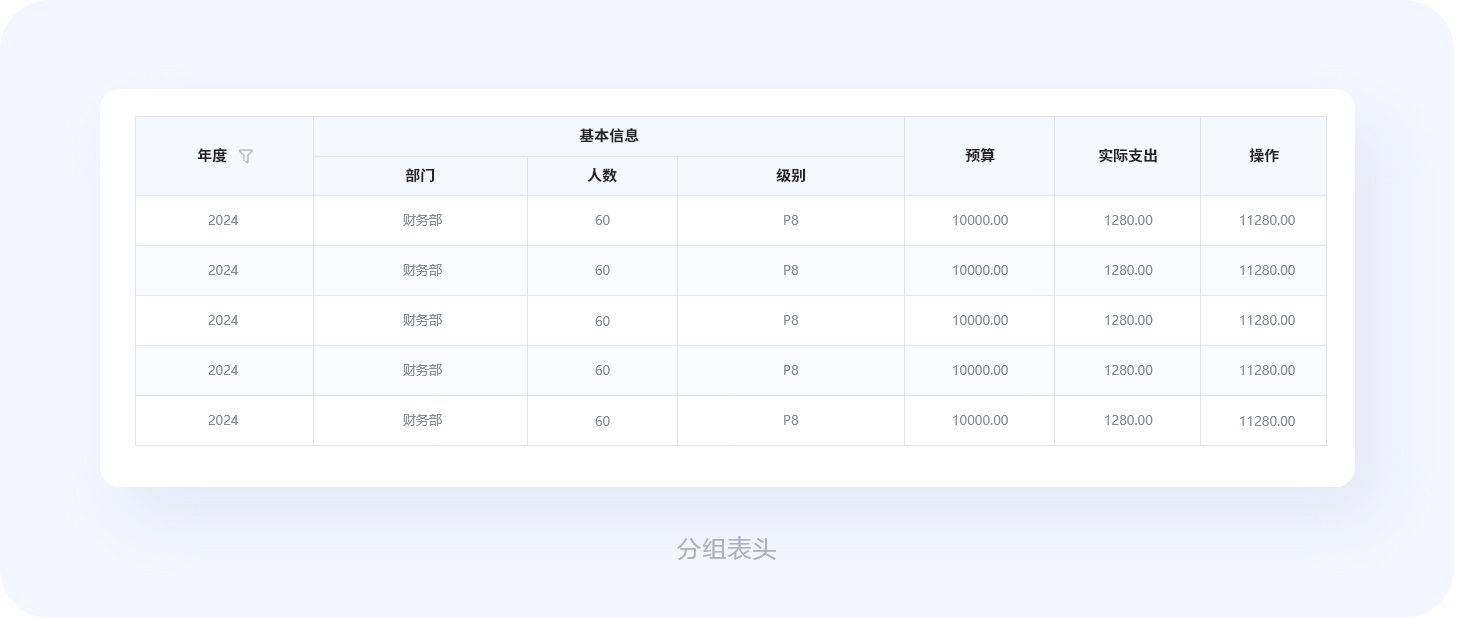This screenshot has width=1467, height=618.
Task: Click 1280.00 in the last data row
Action: (1128, 420)
